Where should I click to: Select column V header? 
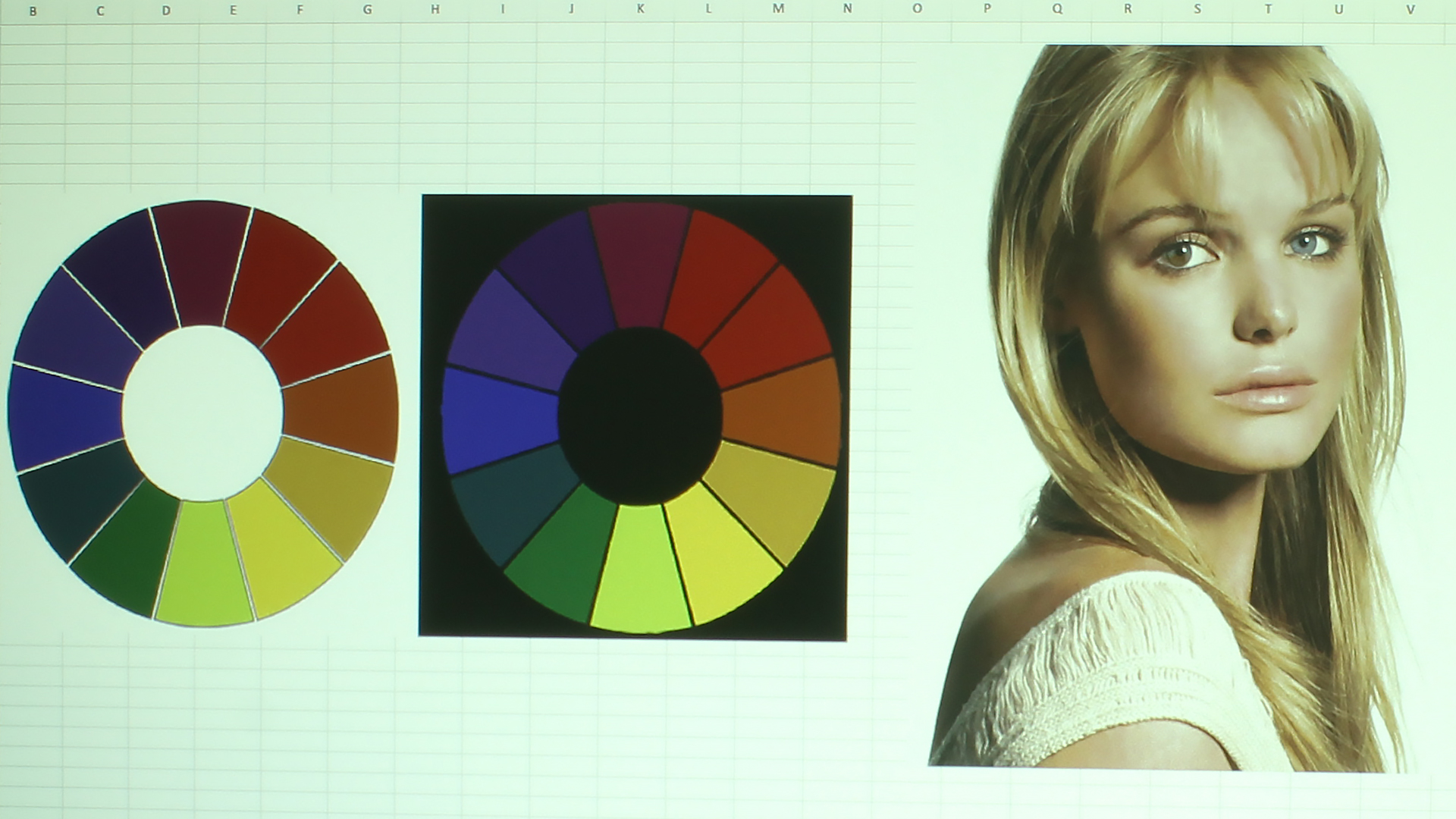click(x=1410, y=9)
